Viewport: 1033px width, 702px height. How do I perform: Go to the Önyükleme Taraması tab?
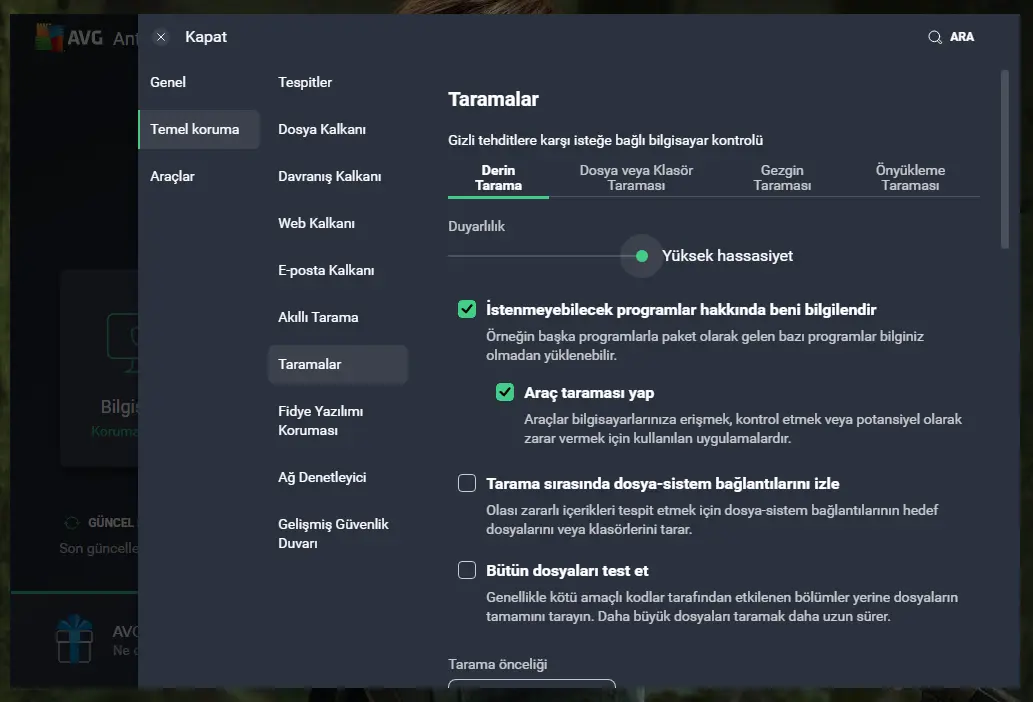tap(910, 178)
